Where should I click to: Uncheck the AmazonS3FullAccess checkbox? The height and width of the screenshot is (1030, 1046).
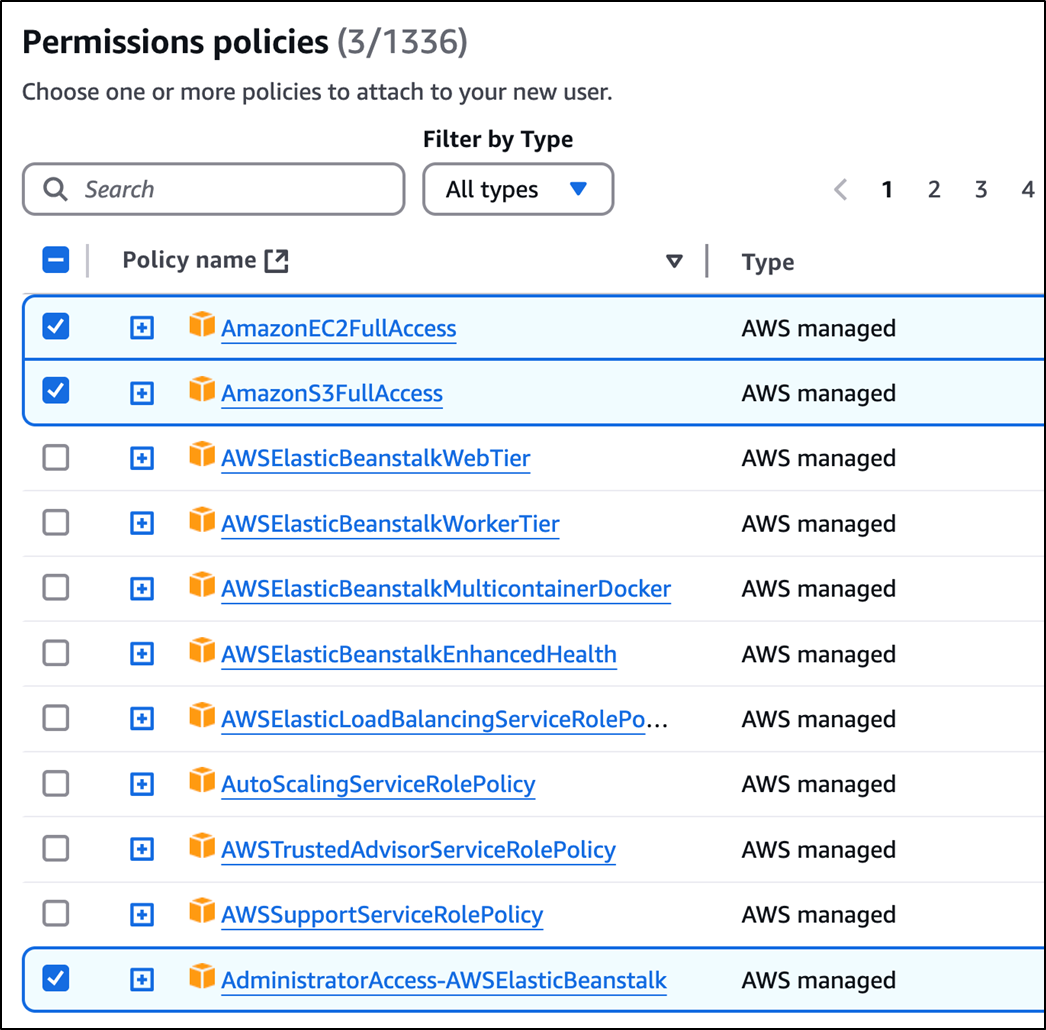point(55,391)
